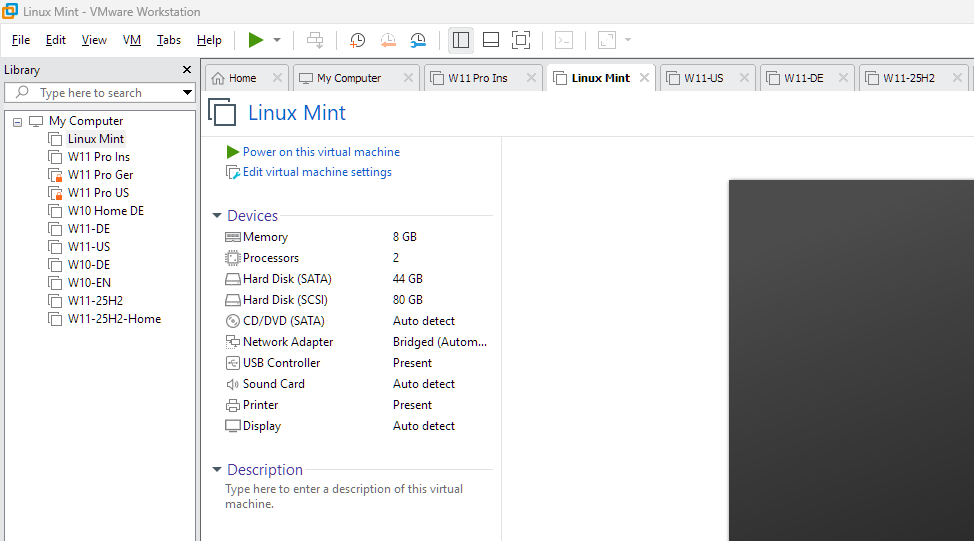Open the Help menu
The height and width of the screenshot is (541, 974).
[x=209, y=40]
